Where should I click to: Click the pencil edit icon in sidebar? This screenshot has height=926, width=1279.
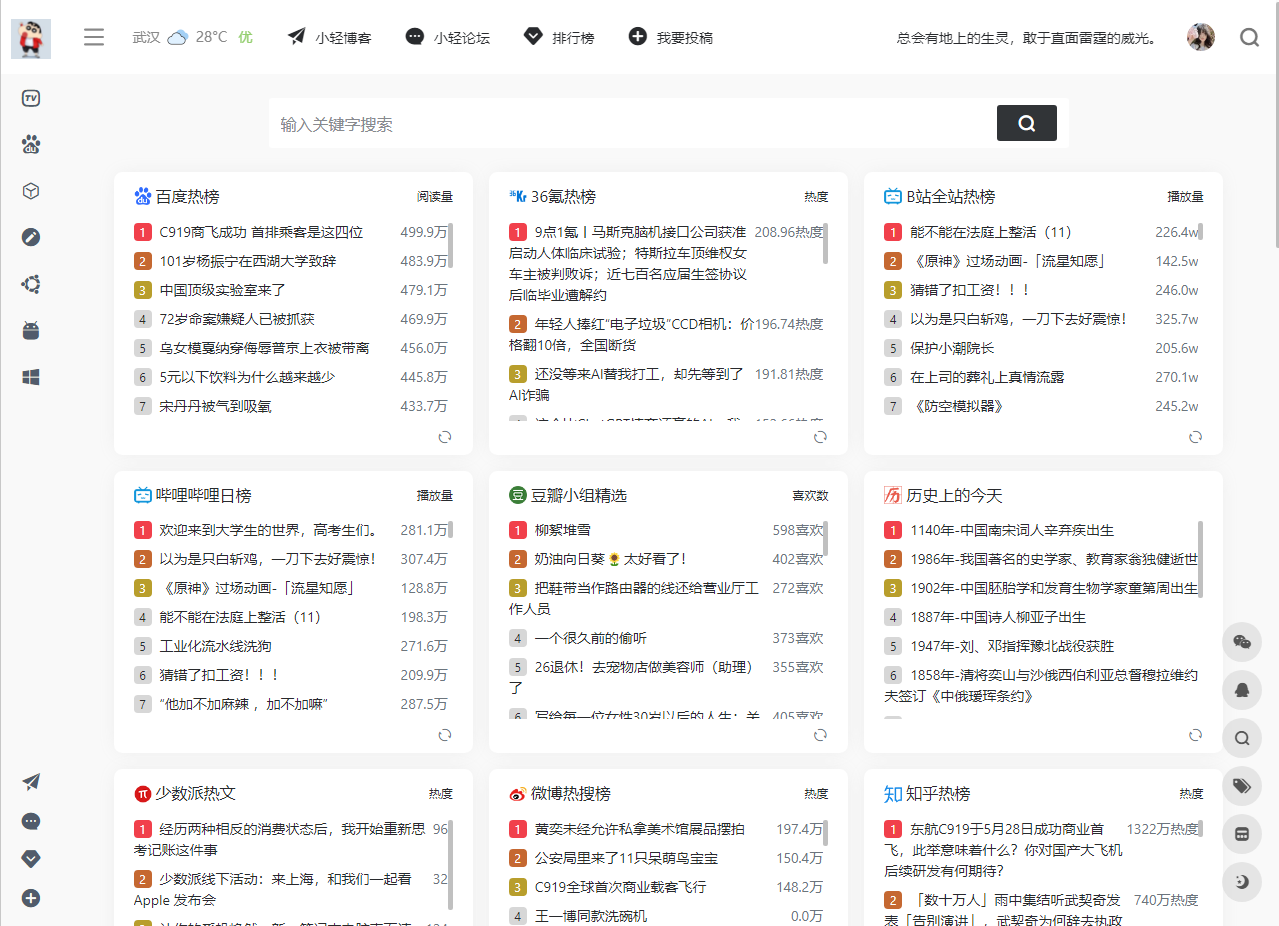click(x=31, y=237)
